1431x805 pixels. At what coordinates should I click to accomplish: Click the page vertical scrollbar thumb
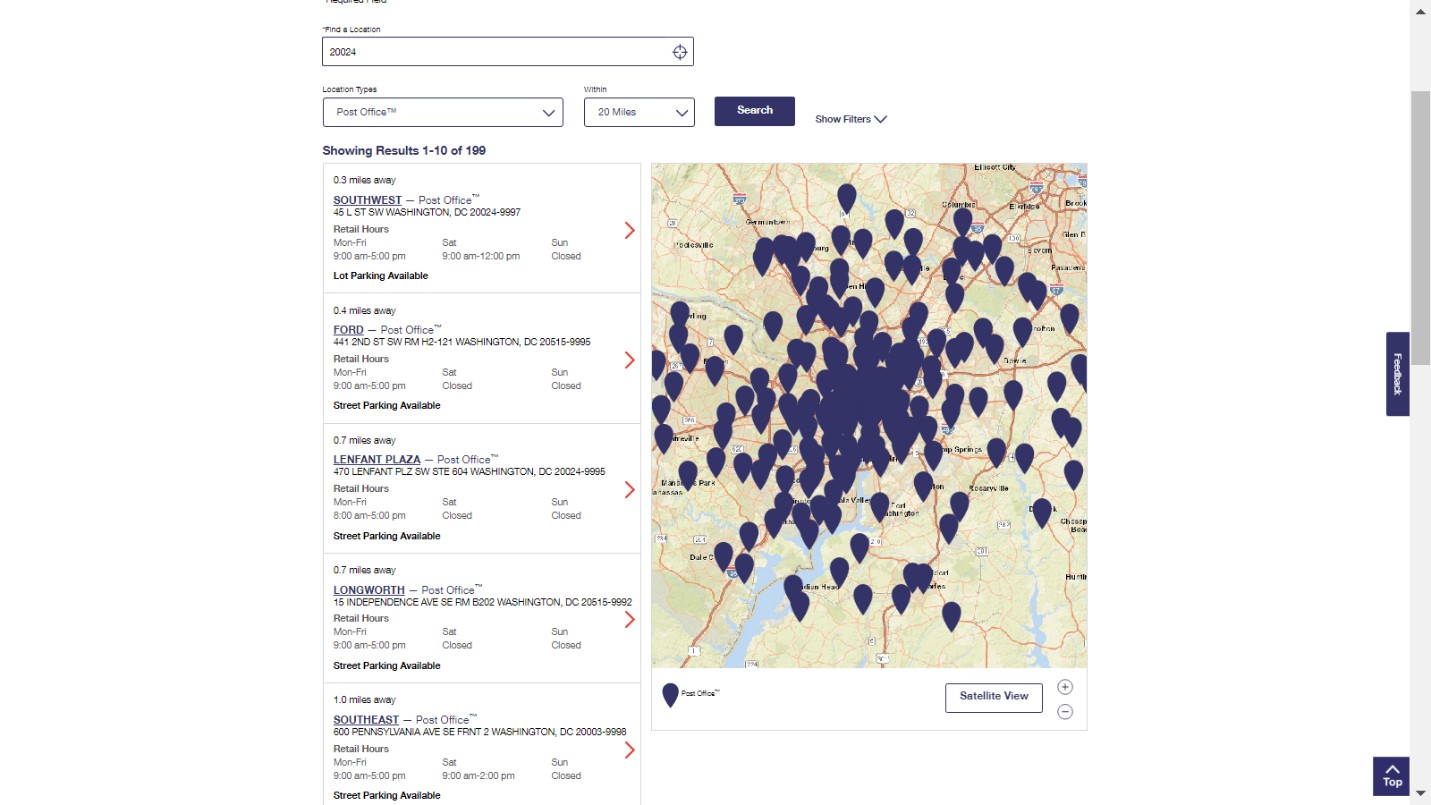pyautogui.click(x=1420, y=228)
